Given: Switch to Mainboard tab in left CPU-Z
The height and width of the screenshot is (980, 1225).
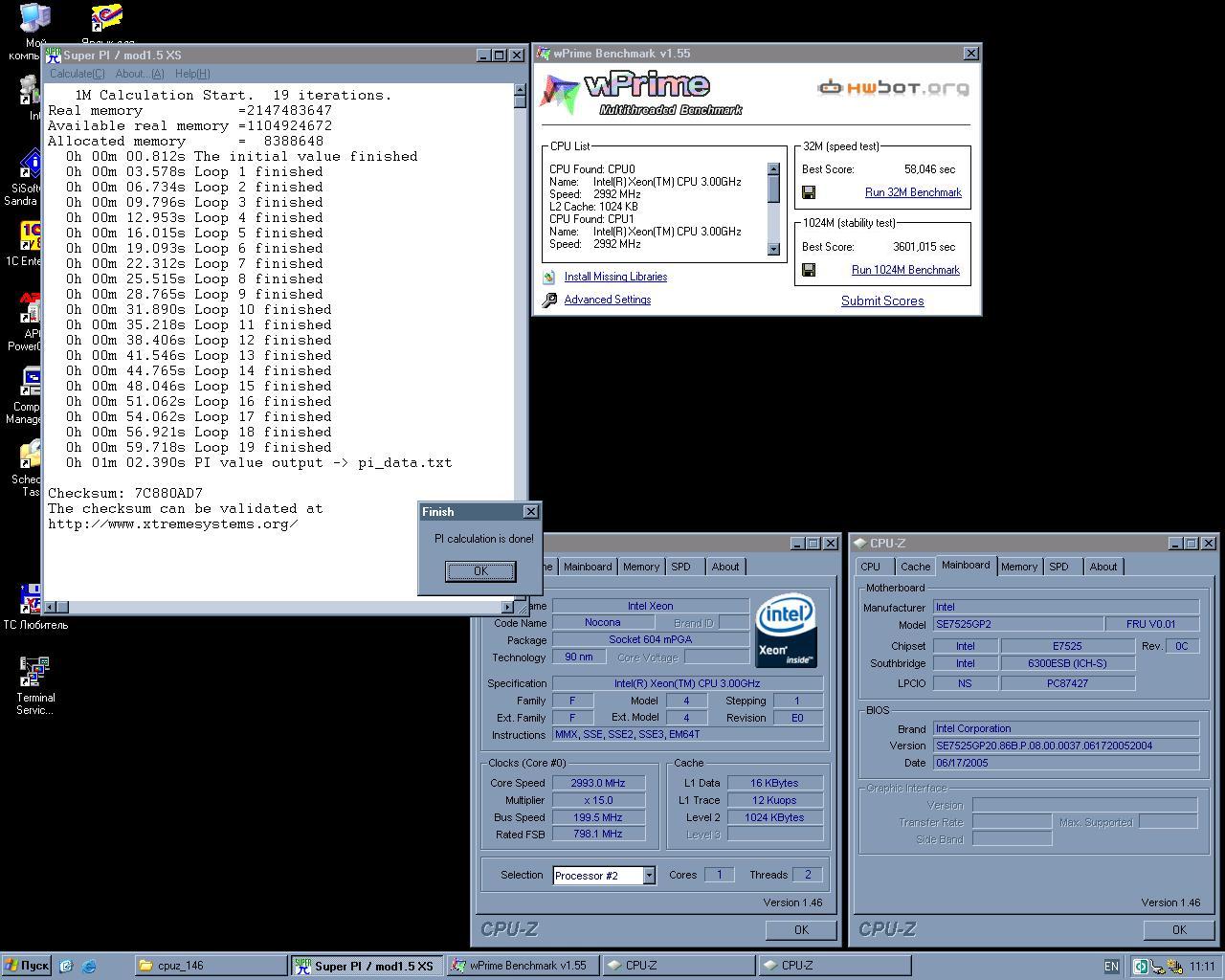Looking at the screenshot, I should click(588, 567).
